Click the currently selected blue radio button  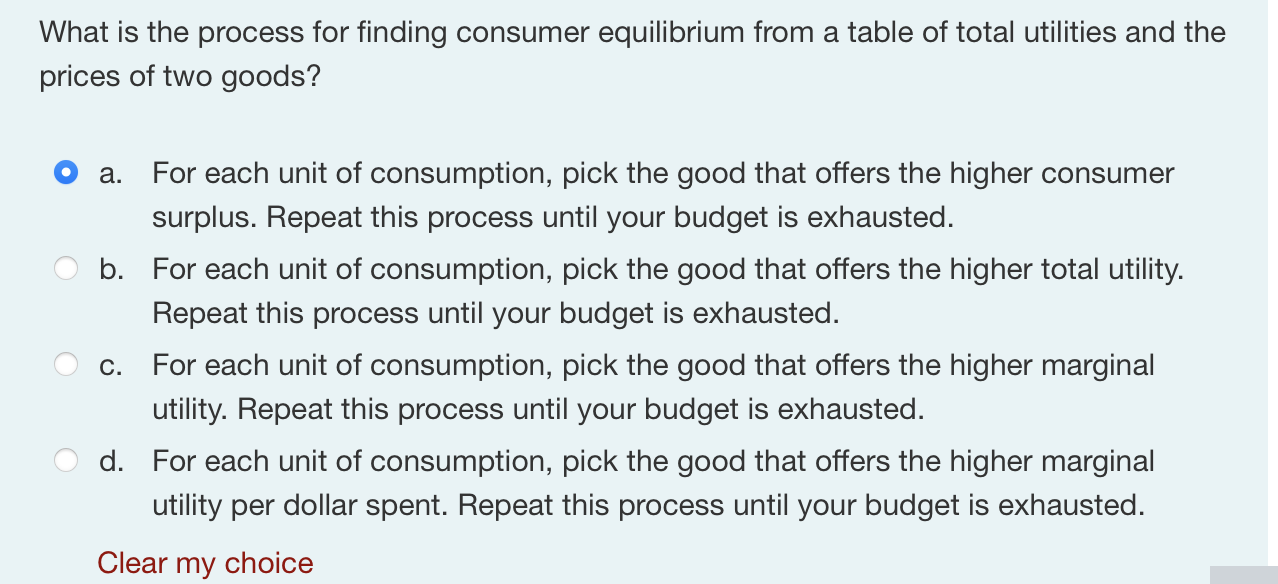65,172
